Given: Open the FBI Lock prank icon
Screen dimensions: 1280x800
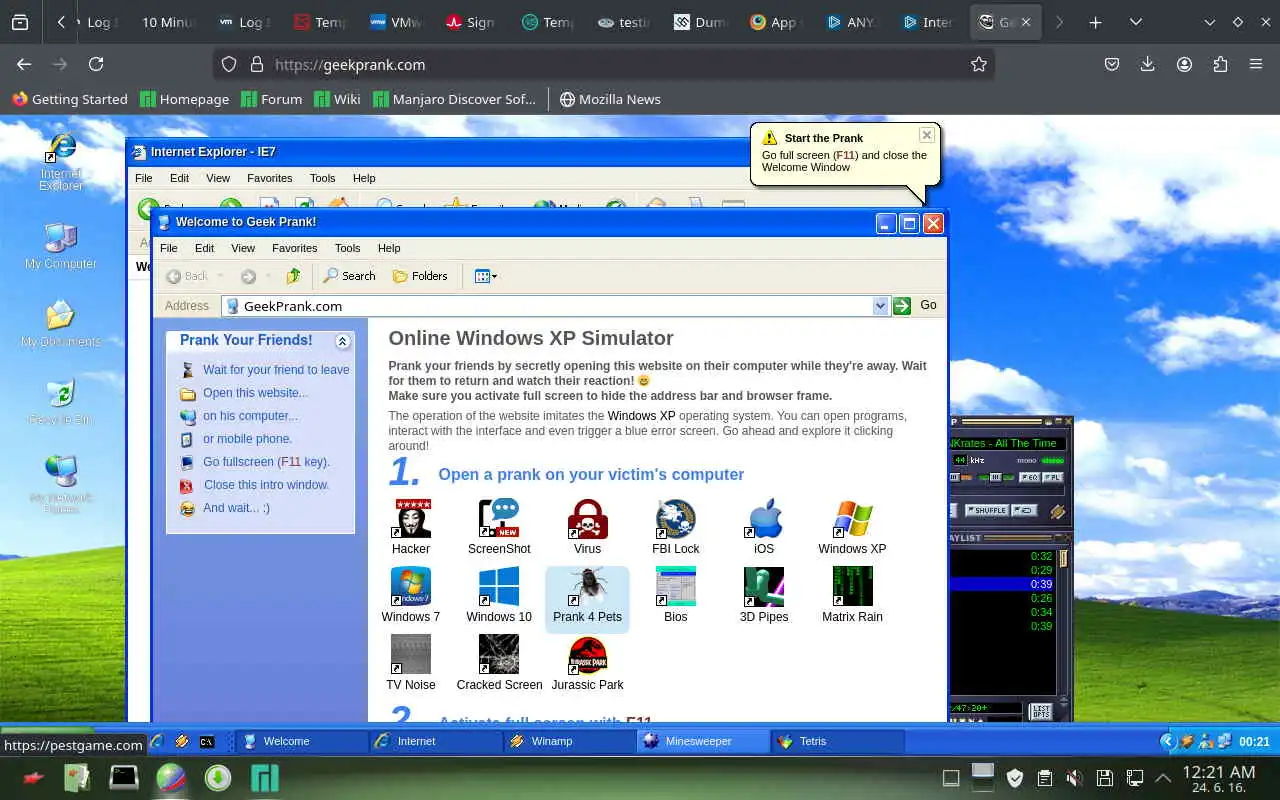Looking at the screenshot, I should pos(676,527).
